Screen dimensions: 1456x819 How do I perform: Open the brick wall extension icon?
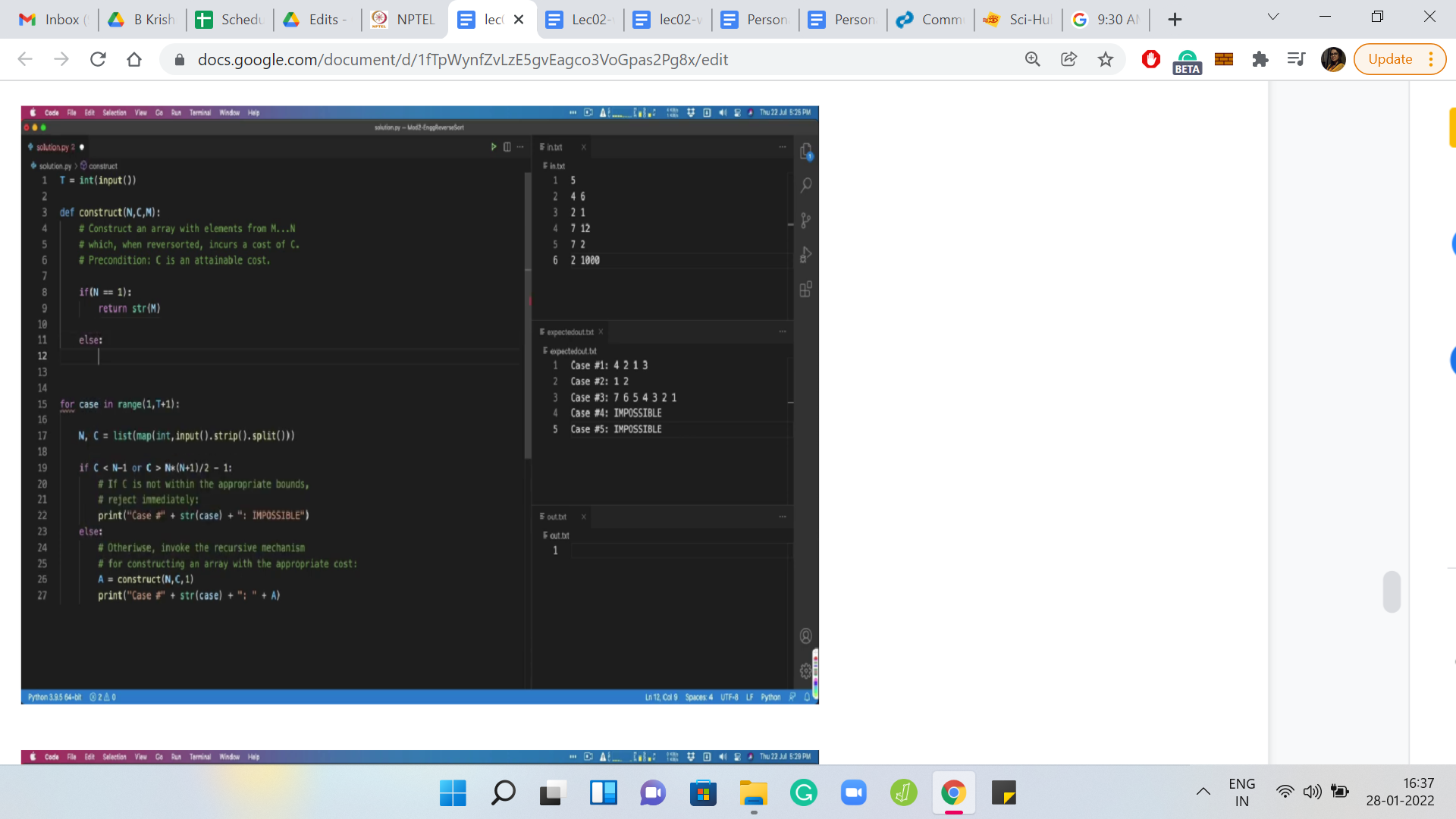pyautogui.click(x=1224, y=59)
